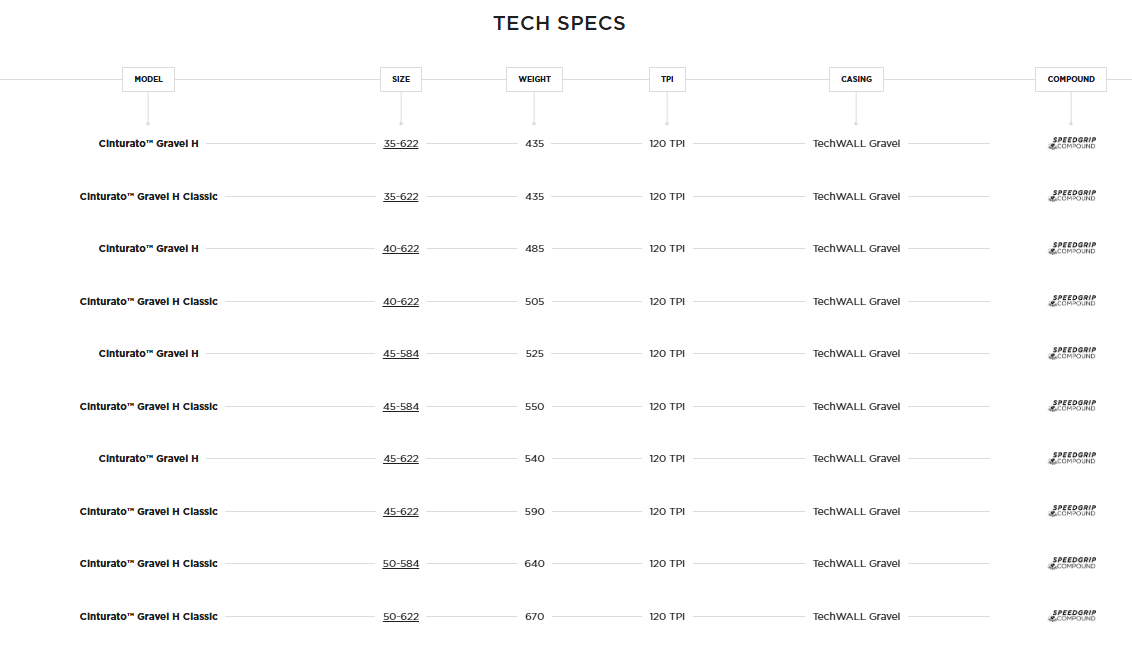Click the COMPOUND column header
Image resolution: width=1132 pixels, height=657 pixels.
1071,79
